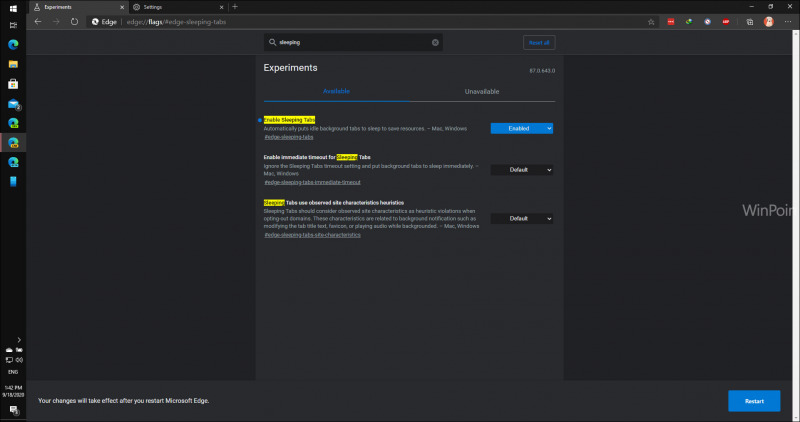Open the volume control in the tray
The width and height of the screenshot is (800, 422).
(x=19, y=360)
